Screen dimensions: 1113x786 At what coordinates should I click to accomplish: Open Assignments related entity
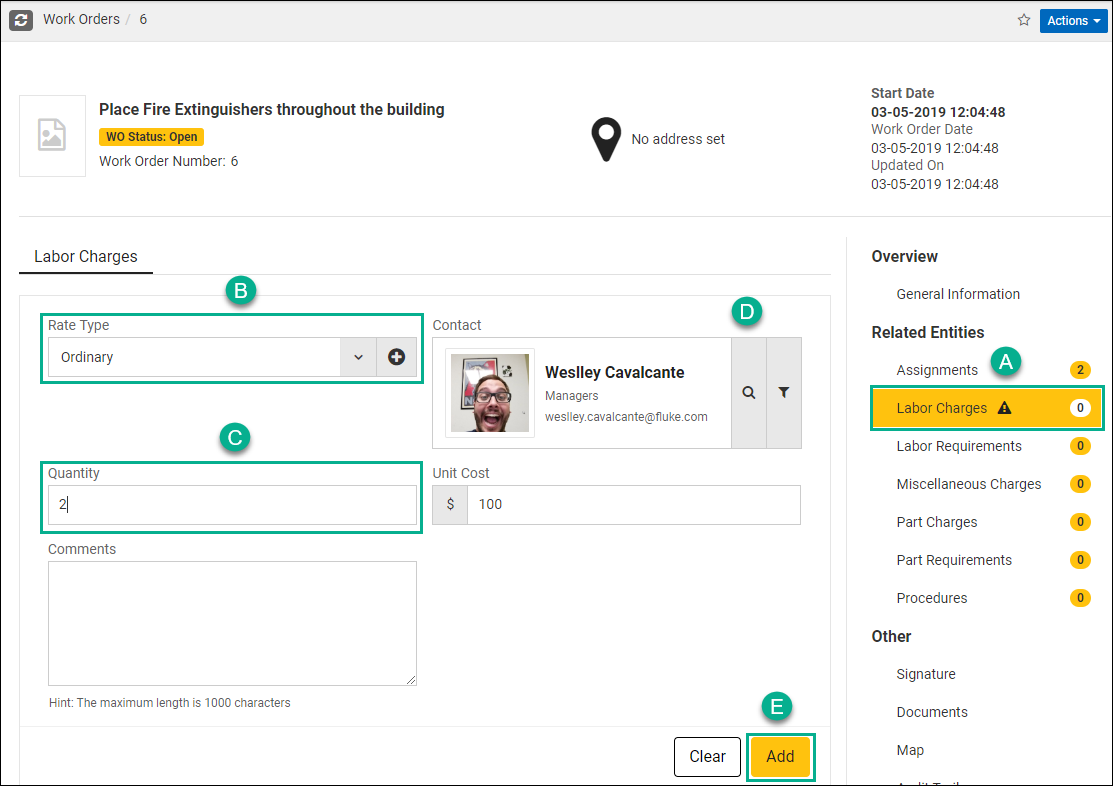937,370
